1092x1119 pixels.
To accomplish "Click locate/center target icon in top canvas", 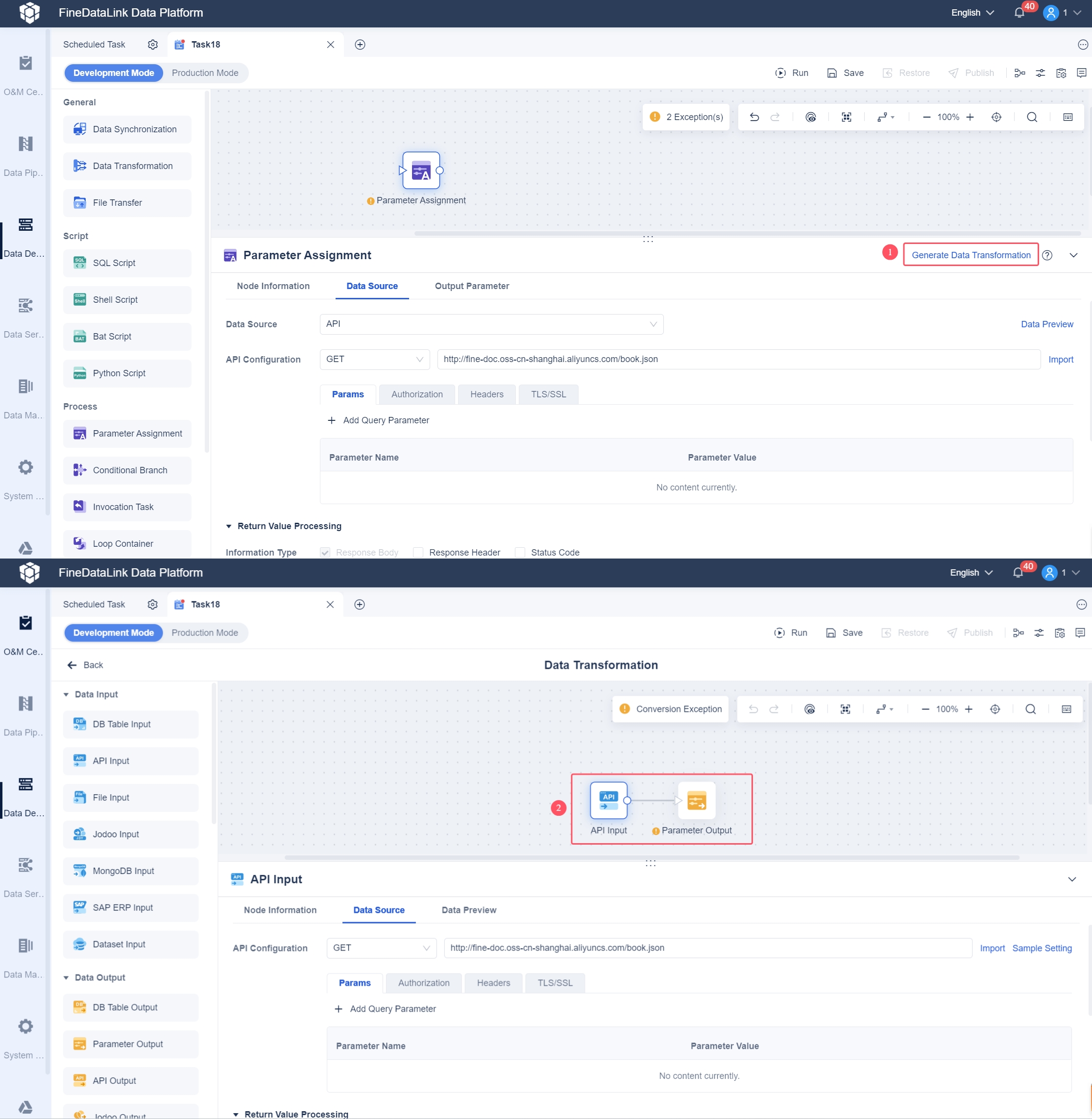I will tap(996, 117).
